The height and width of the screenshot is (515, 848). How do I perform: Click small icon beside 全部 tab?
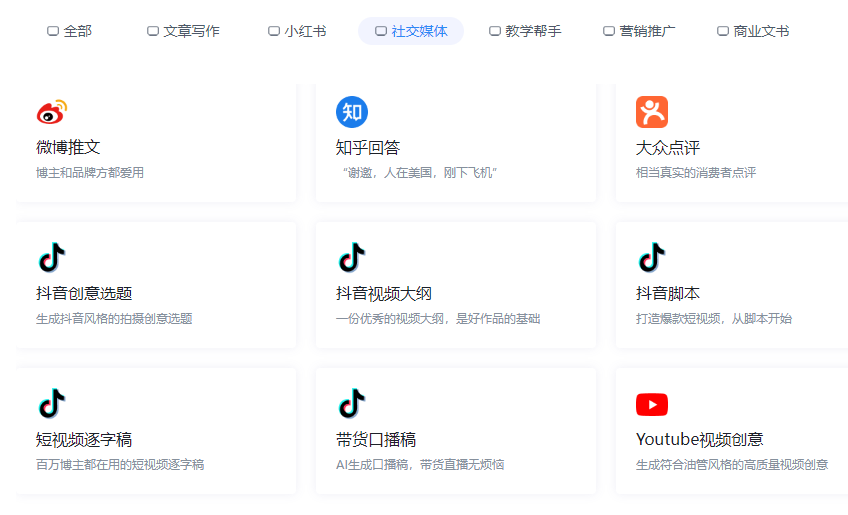(x=53, y=31)
